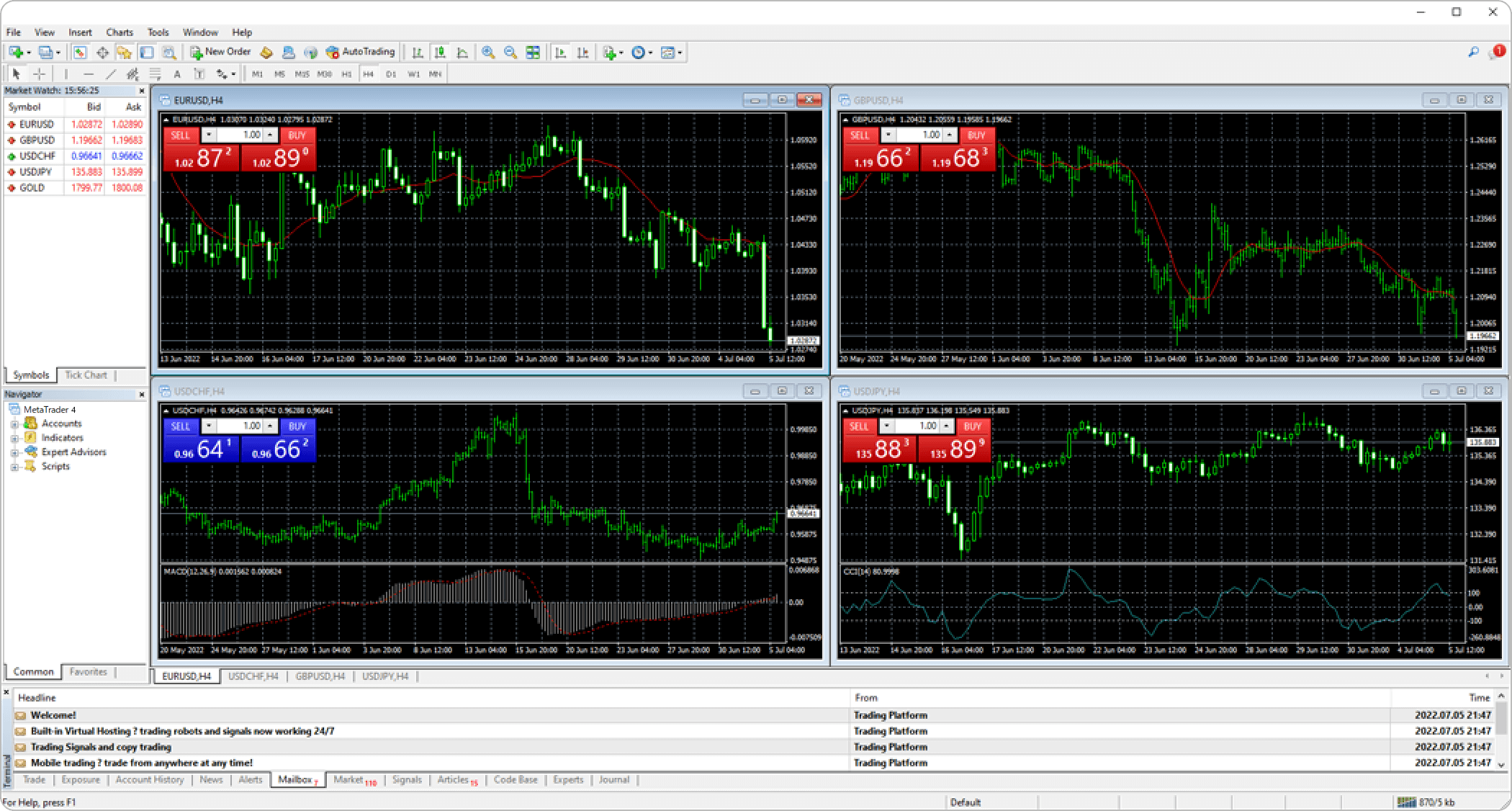Image resolution: width=1512 pixels, height=811 pixels.
Task: Open the Charts menu
Action: [x=120, y=32]
